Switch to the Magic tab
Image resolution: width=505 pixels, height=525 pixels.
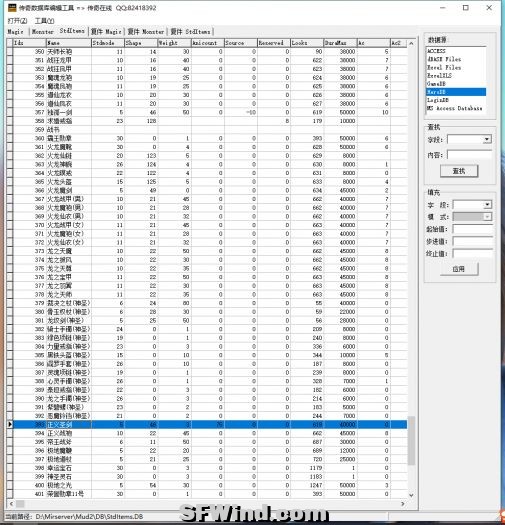(15, 31)
